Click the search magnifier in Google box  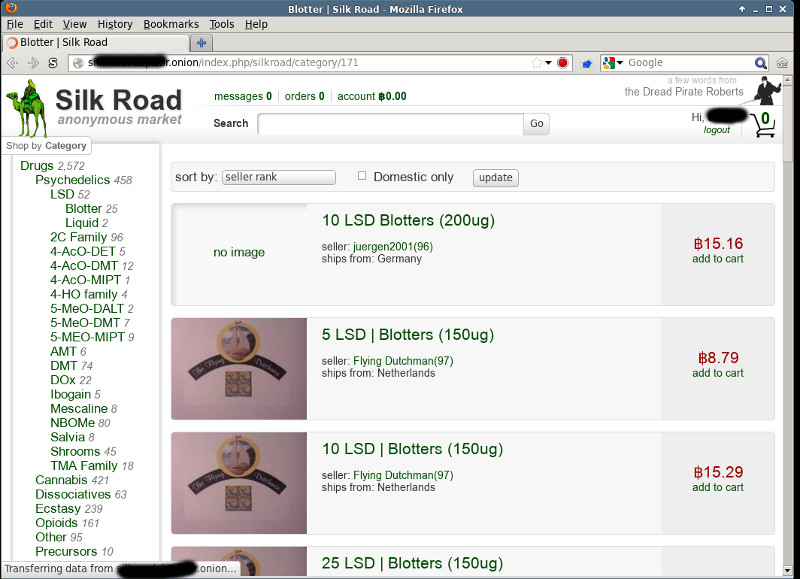point(761,63)
